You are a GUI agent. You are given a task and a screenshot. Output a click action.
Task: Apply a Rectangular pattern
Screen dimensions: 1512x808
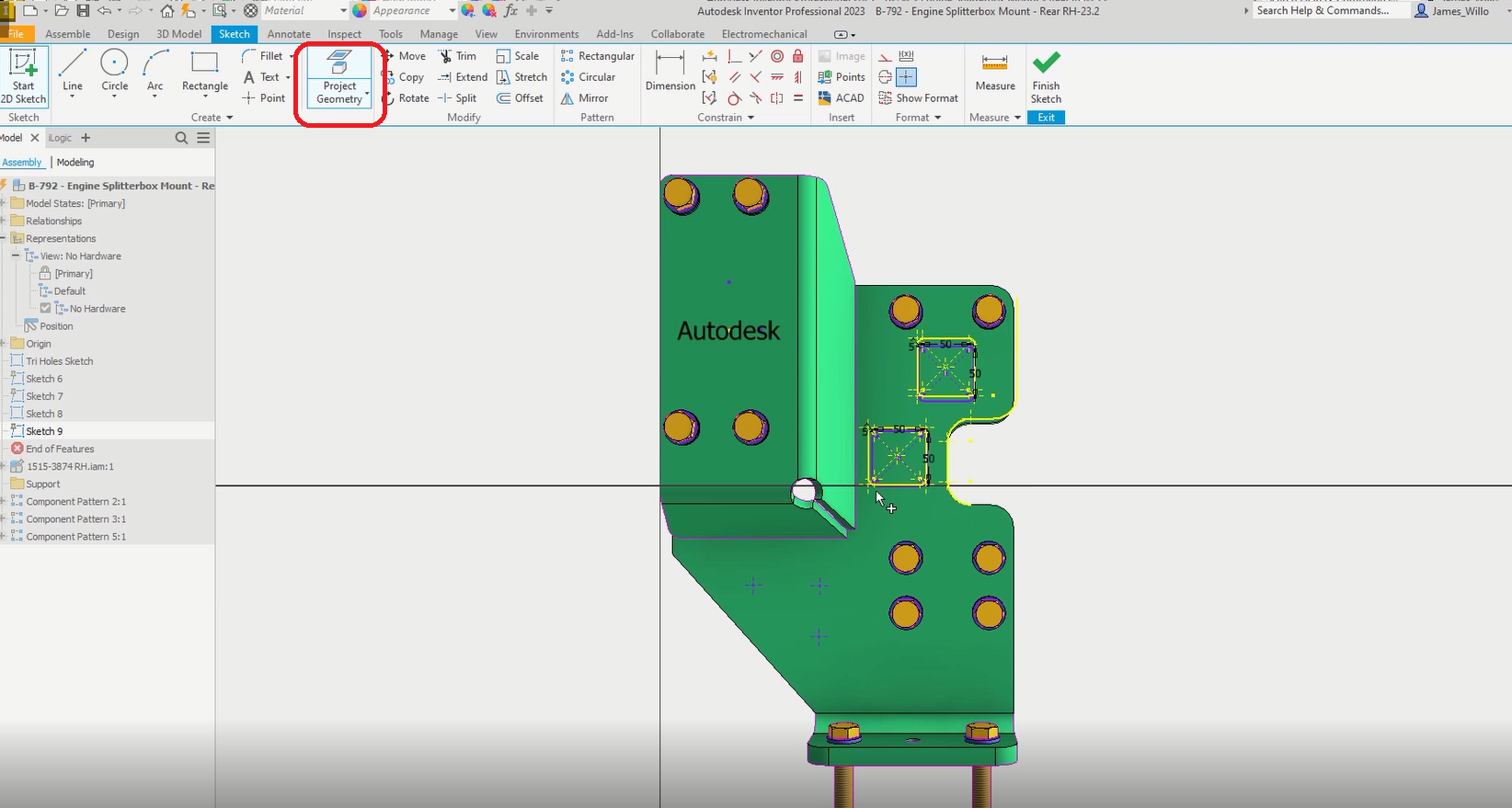pyautogui.click(x=597, y=56)
